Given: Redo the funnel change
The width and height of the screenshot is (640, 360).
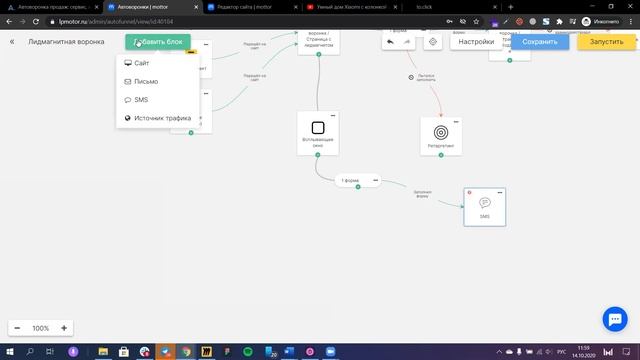Looking at the screenshot, I should (x=407, y=42).
